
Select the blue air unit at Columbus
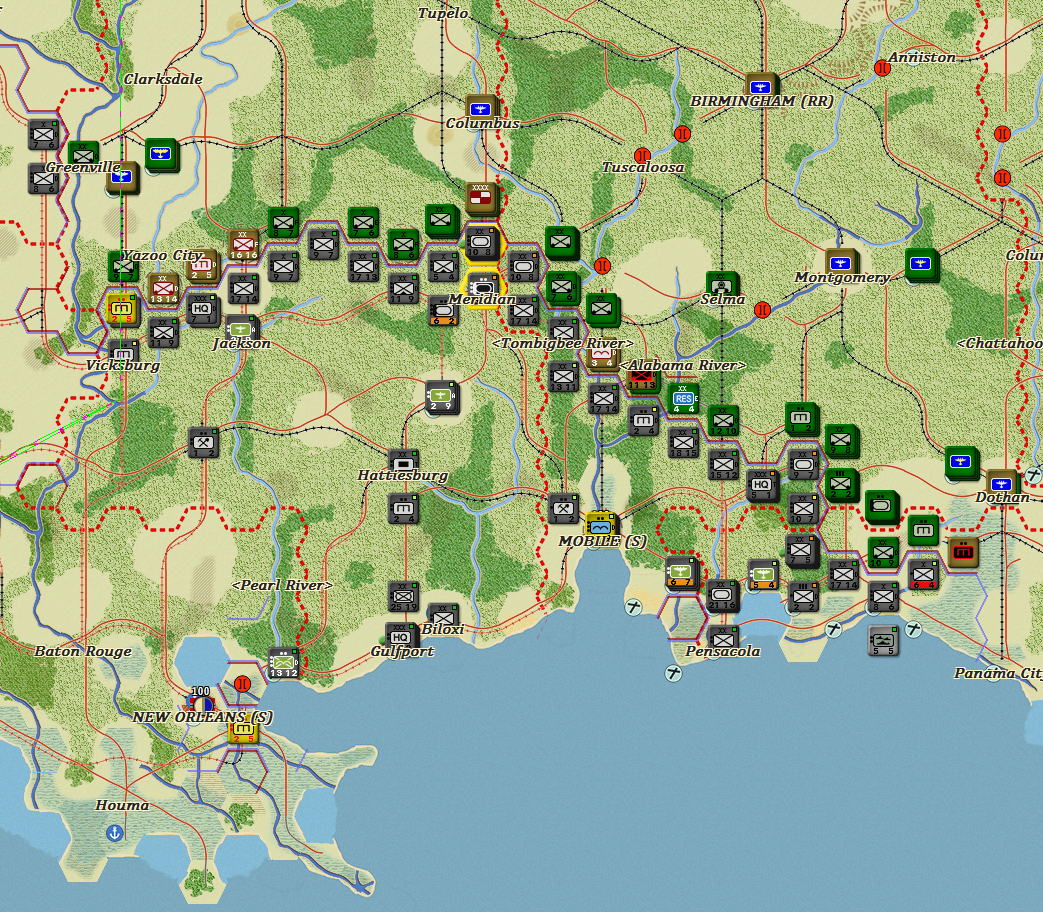tap(481, 109)
